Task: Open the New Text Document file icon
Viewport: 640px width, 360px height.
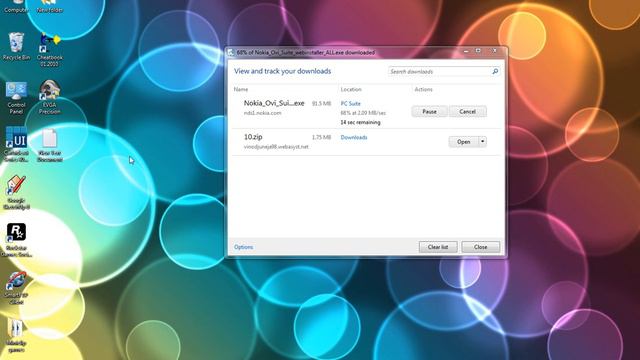Action: pyautogui.click(x=49, y=145)
